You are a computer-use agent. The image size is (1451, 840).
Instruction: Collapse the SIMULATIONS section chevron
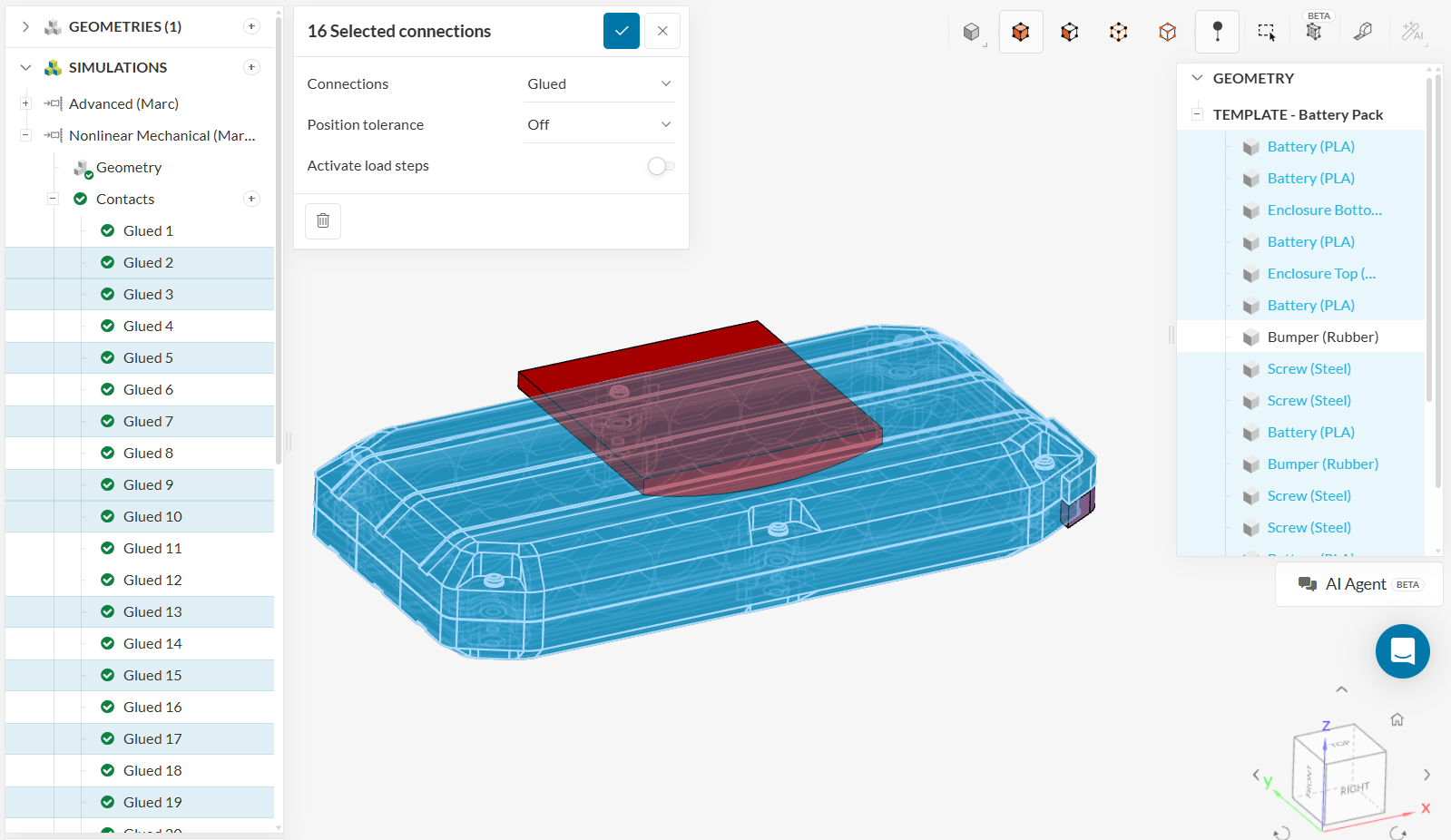tap(26, 67)
